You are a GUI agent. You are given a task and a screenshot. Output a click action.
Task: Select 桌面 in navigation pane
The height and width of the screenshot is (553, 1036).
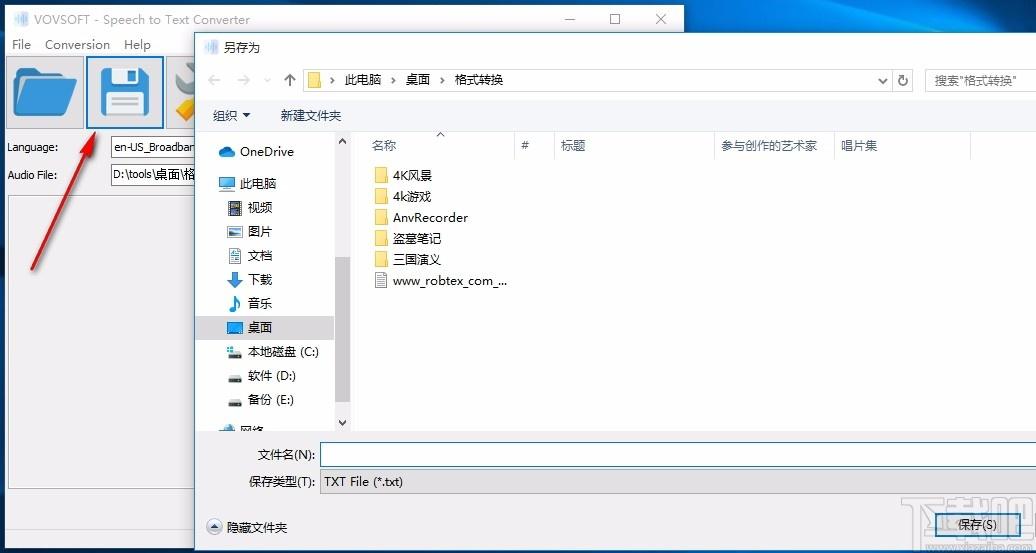coord(265,328)
